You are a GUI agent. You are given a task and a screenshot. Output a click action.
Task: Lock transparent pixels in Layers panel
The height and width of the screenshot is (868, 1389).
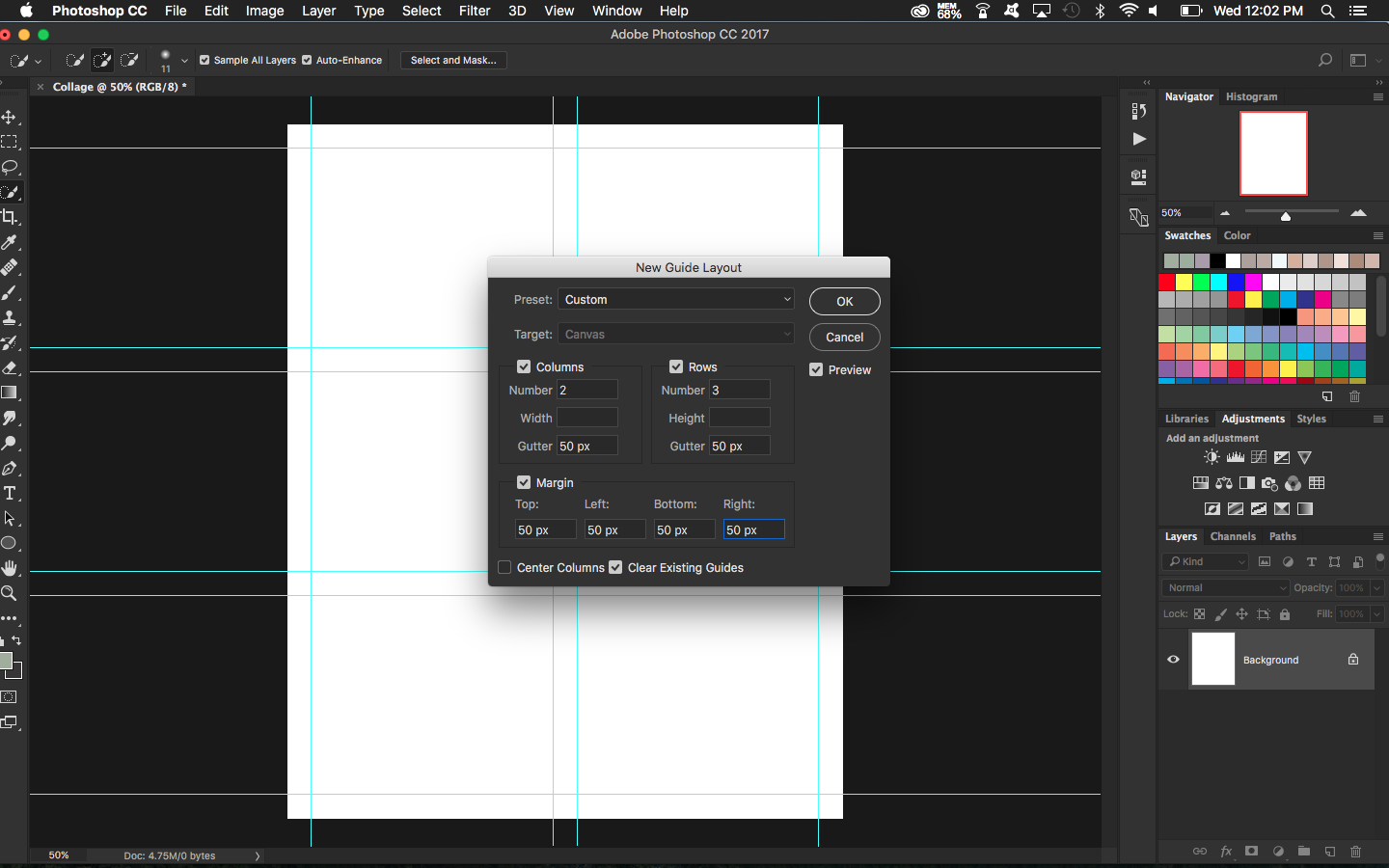1200,614
